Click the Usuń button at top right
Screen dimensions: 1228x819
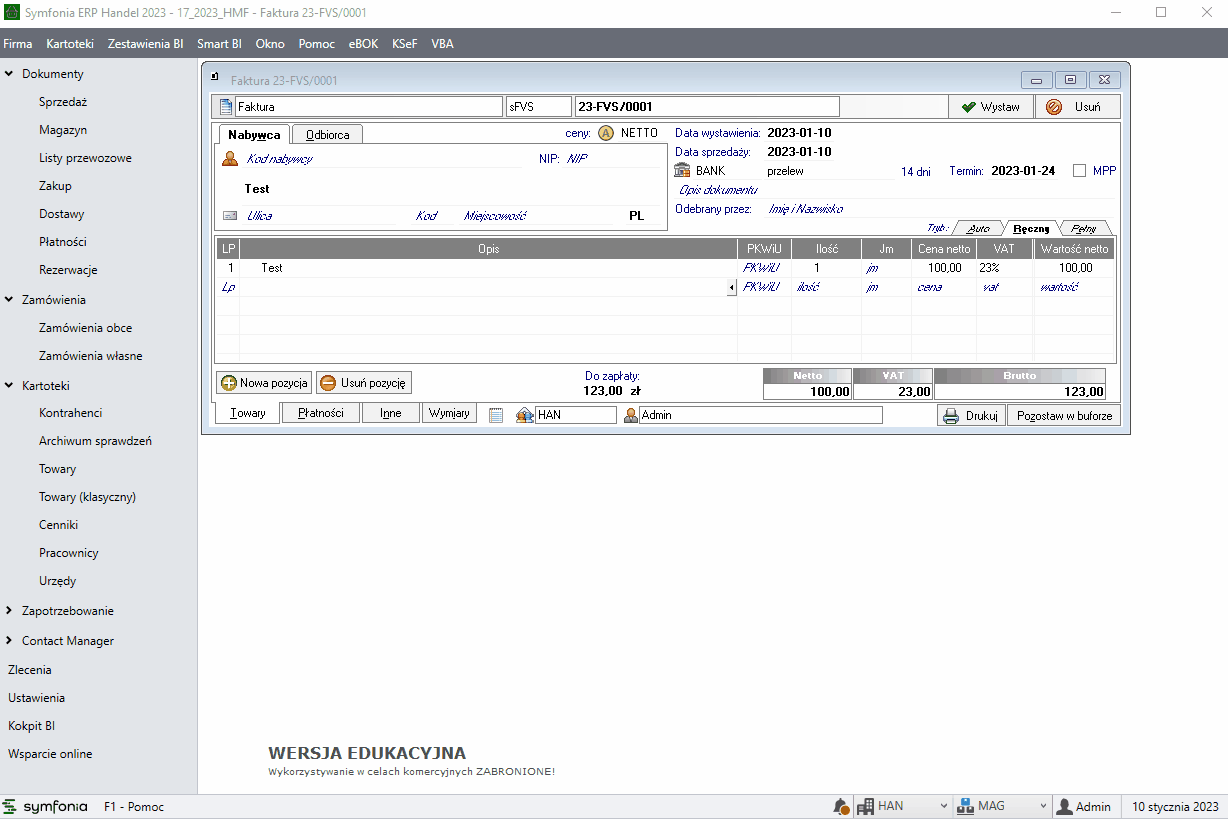(x=1076, y=107)
